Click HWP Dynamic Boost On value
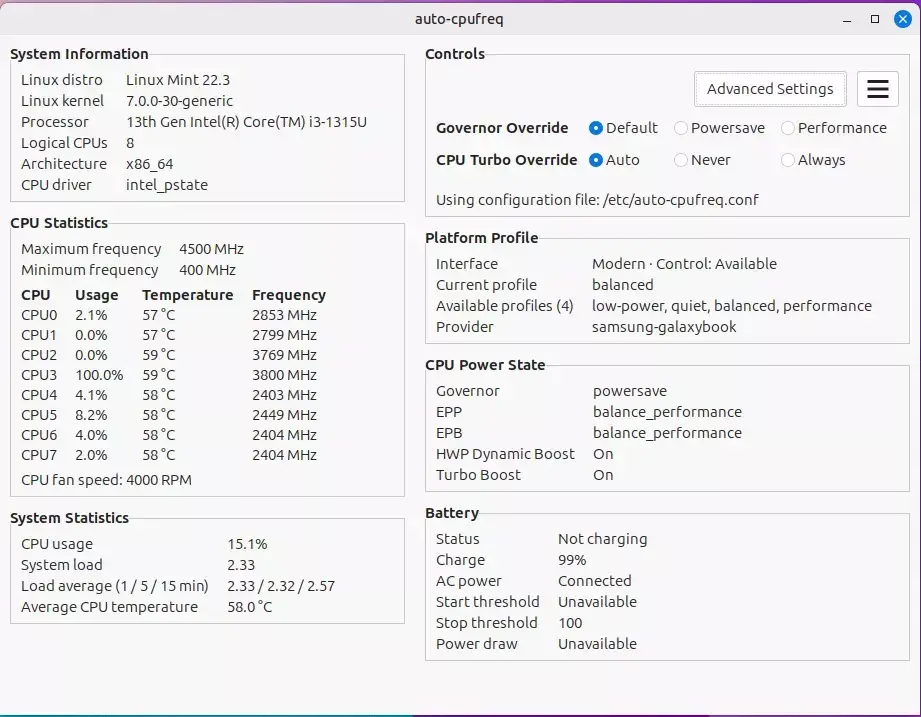 click(603, 454)
